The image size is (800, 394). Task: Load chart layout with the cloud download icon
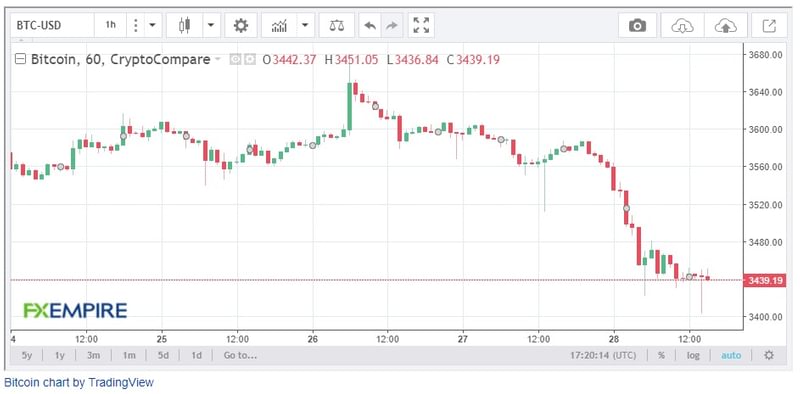[682, 25]
